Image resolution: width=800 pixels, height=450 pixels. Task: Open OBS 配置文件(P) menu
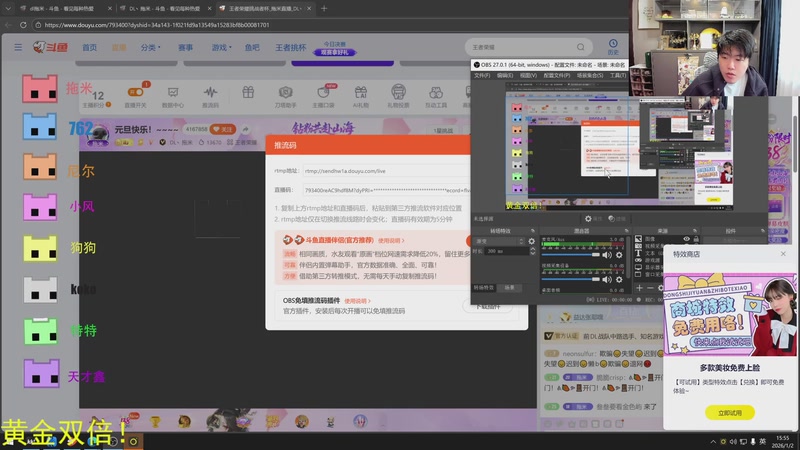tap(557, 76)
